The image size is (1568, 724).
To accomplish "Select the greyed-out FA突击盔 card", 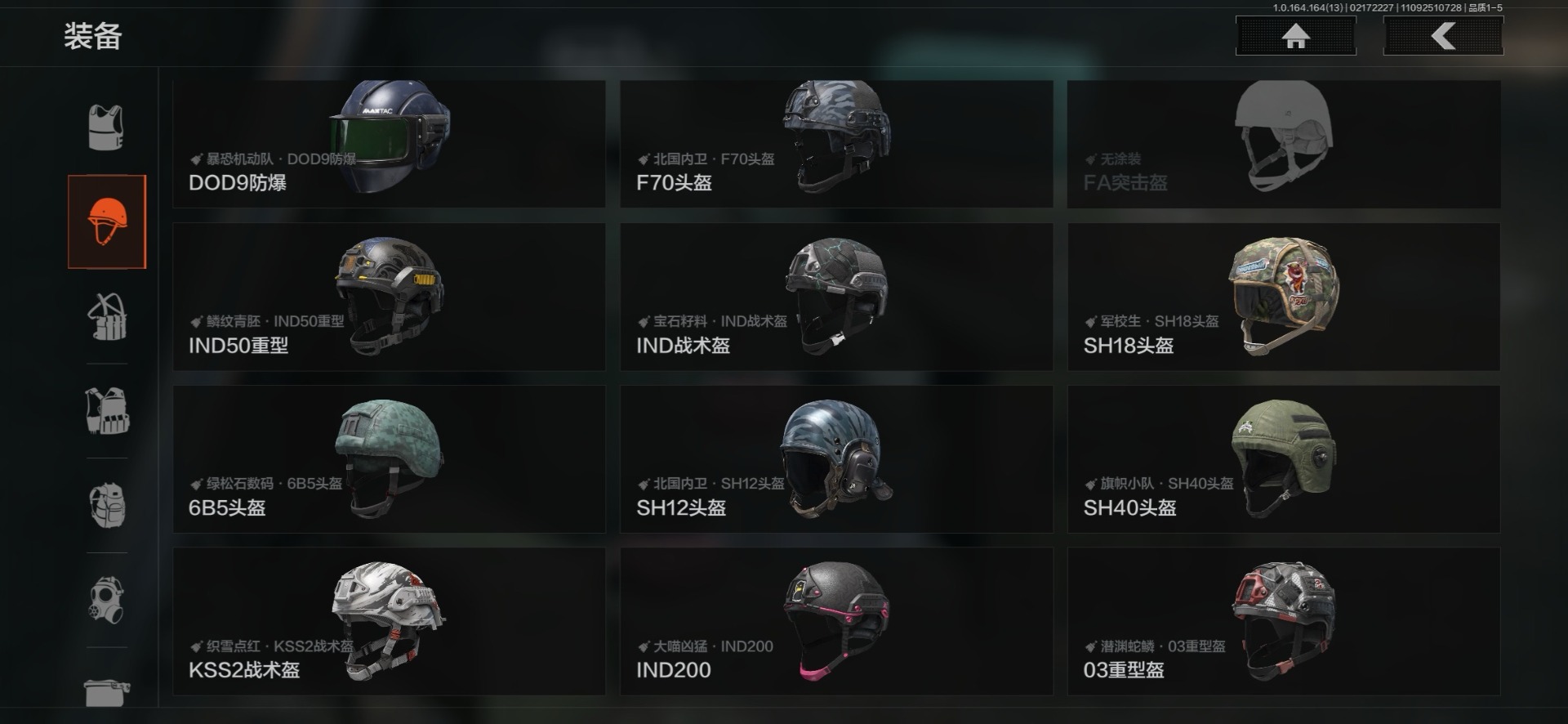I will pos(1284,144).
